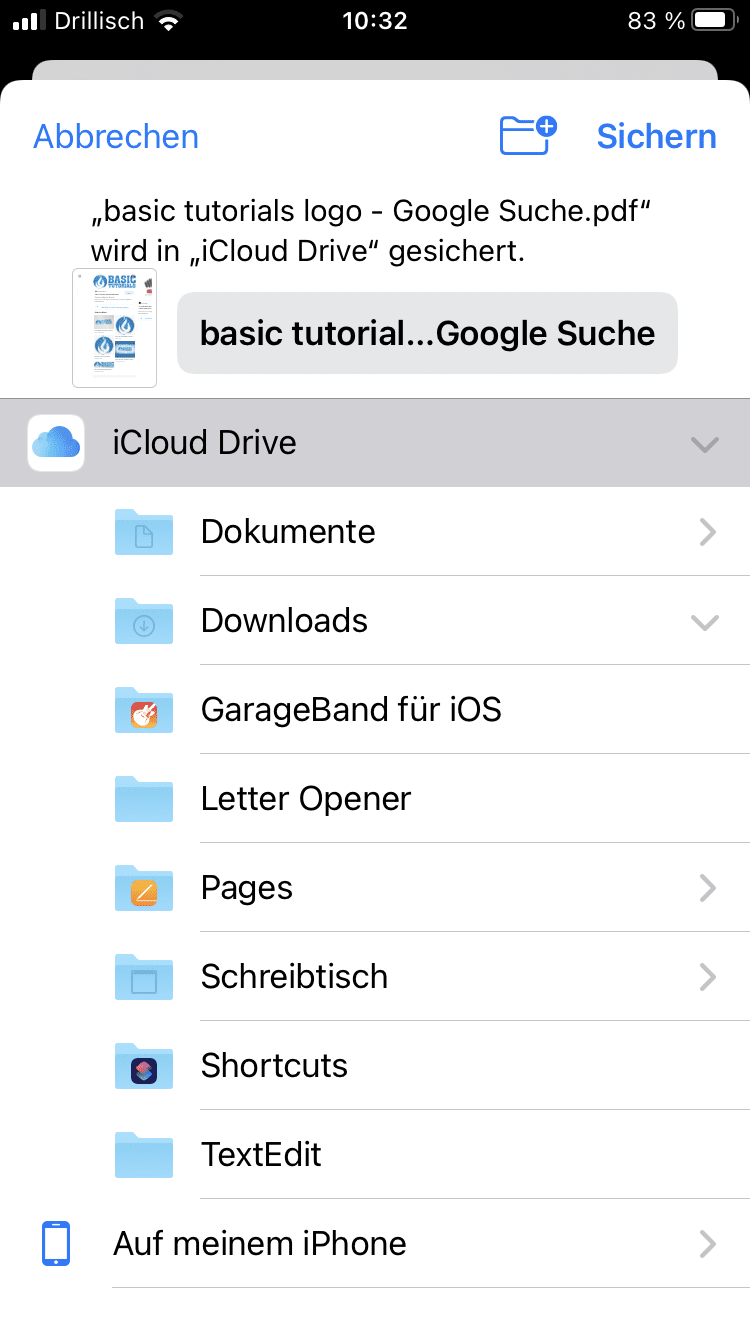This screenshot has height=1334, width=750.
Task: Select the TextEdit folder
Action: [x=261, y=1155]
